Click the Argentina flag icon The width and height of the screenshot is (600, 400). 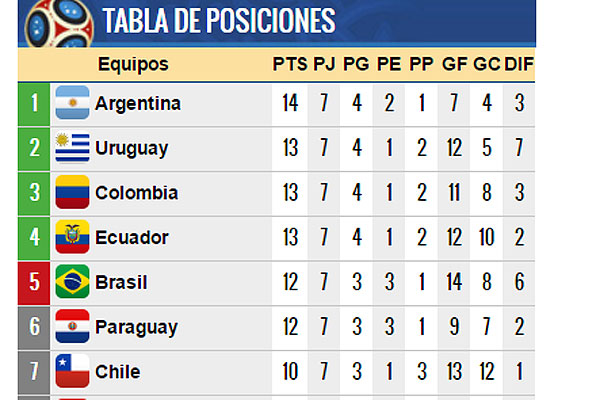72,103
